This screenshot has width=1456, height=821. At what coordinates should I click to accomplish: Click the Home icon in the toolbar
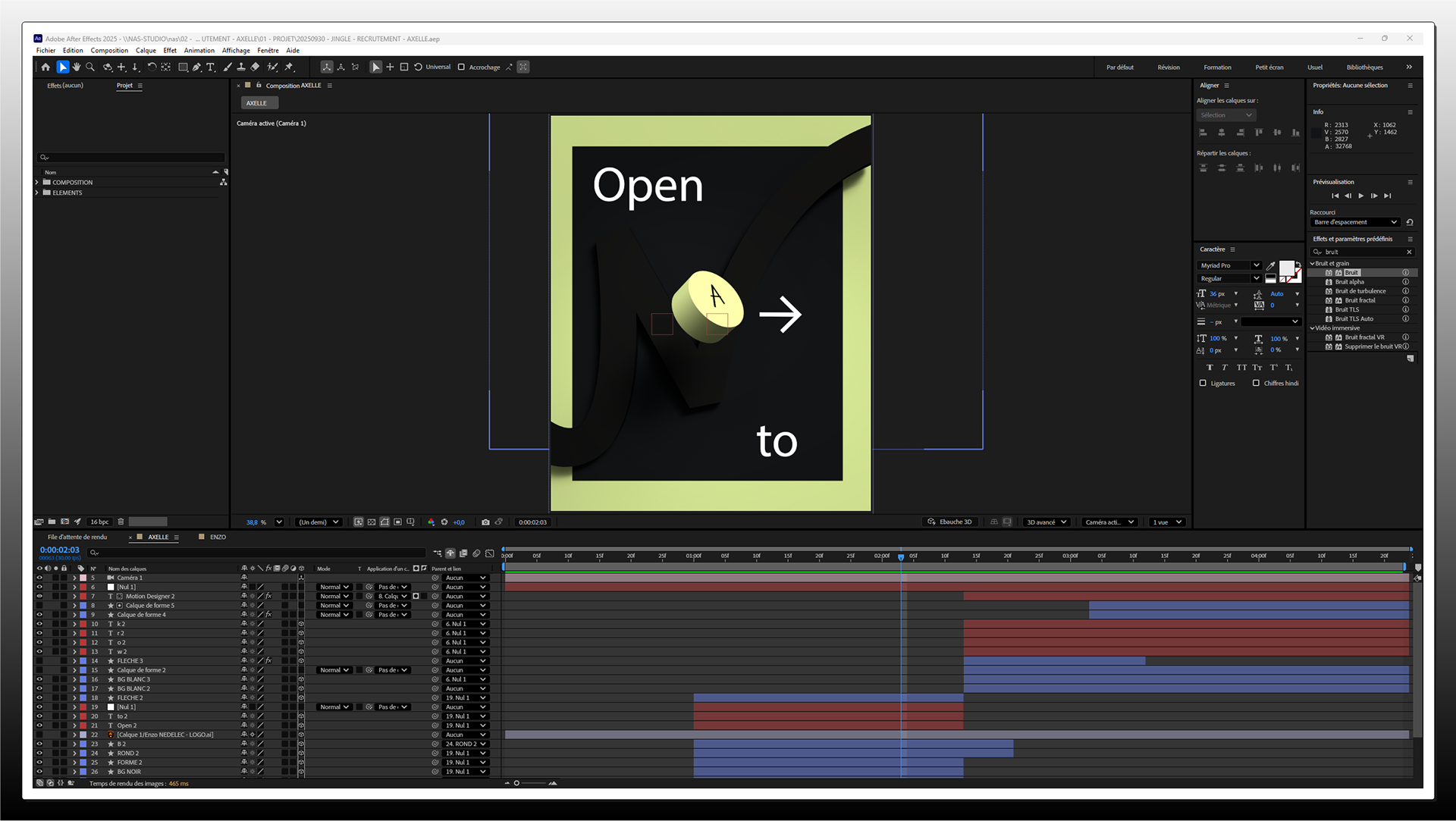point(45,67)
